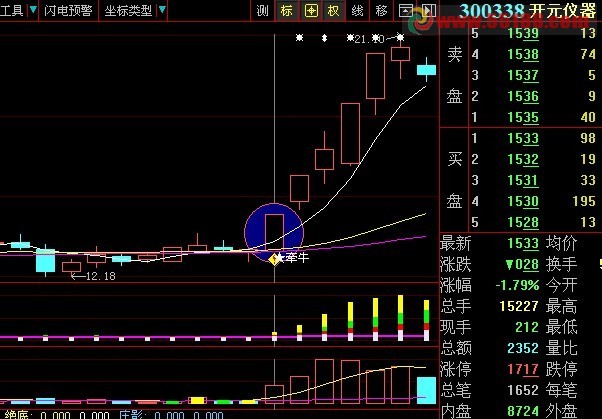Click the 牵牛 star signal marker

(x=293, y=257)
